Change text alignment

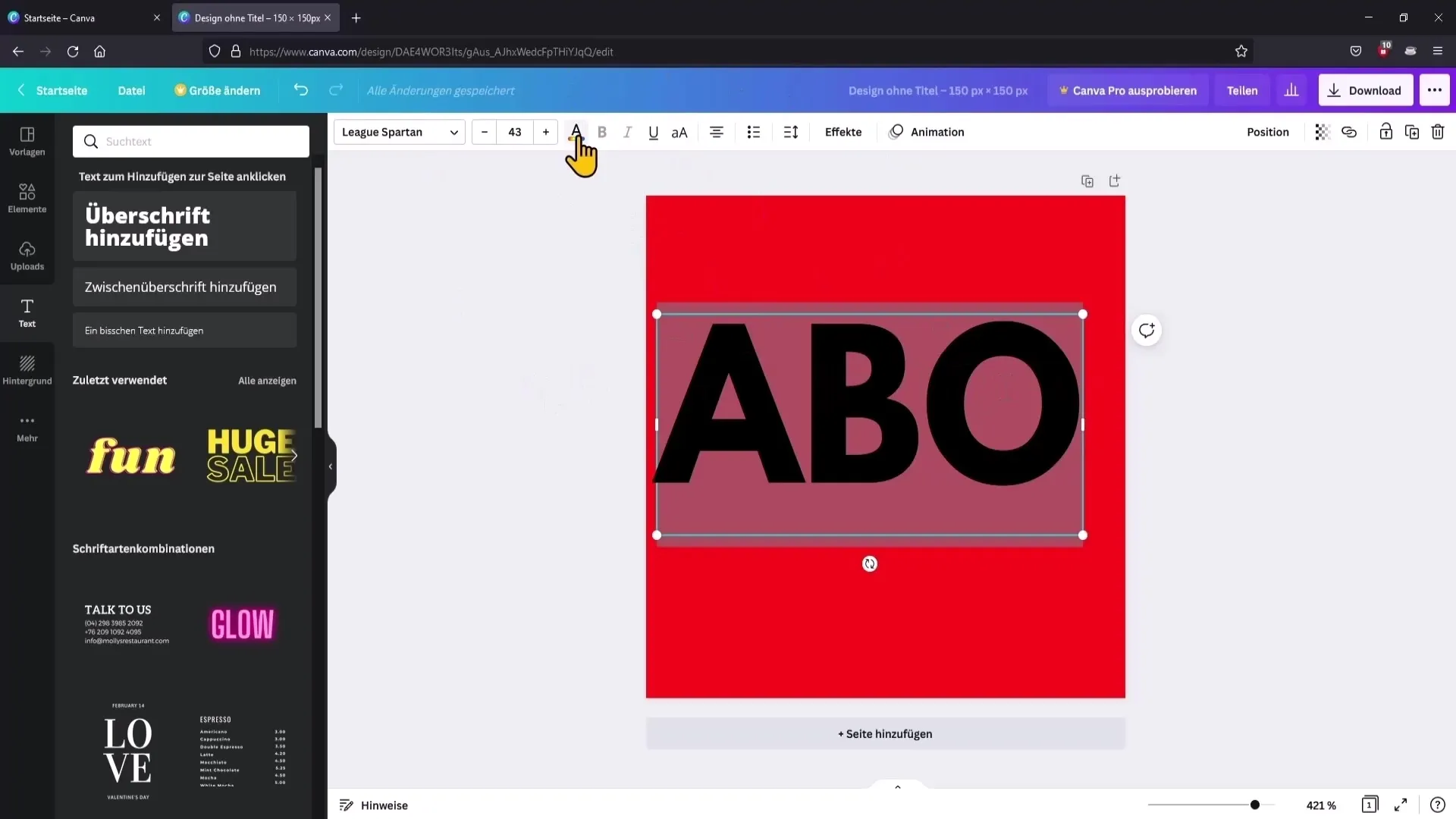(x=716, y=132)
